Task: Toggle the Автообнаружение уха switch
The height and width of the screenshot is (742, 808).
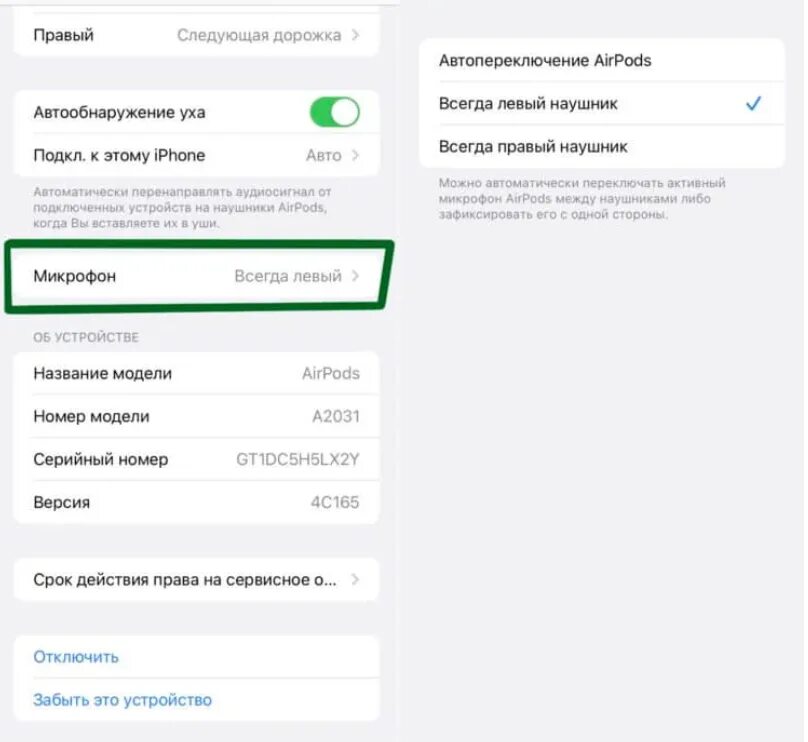Action: tap(334, 112)
